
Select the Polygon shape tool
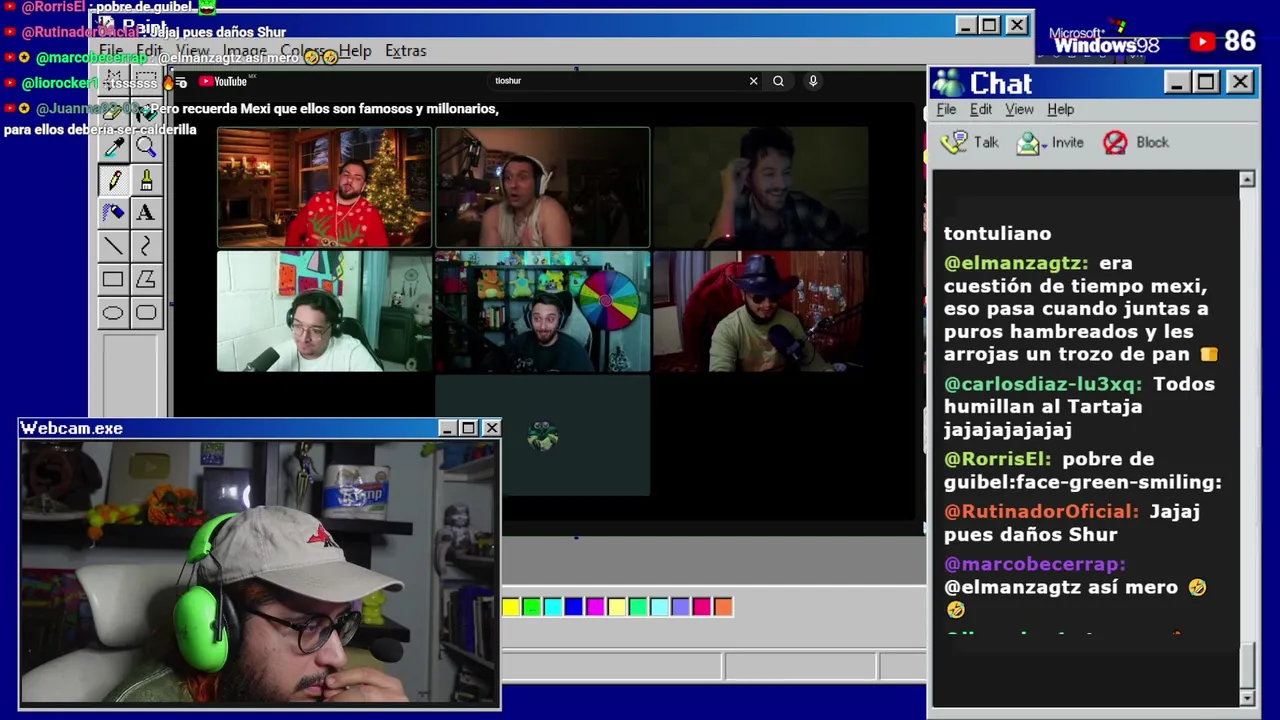[146, 280]
